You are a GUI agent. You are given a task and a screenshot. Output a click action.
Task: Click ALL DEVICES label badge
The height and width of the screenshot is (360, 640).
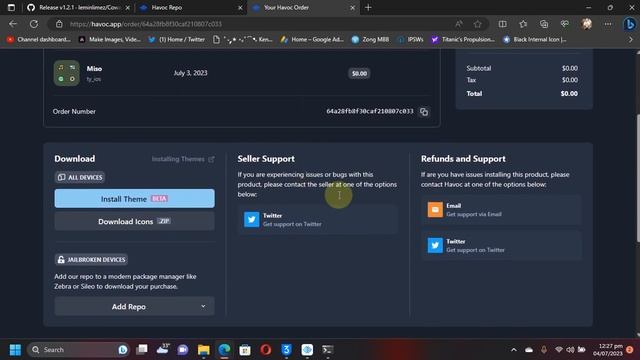(80, 177)
